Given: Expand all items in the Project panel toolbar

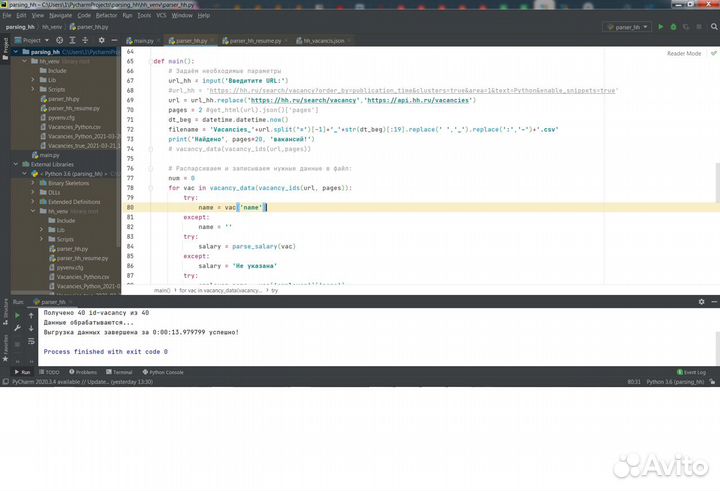Looking at the screenshot, I should [x=72, y=40].
